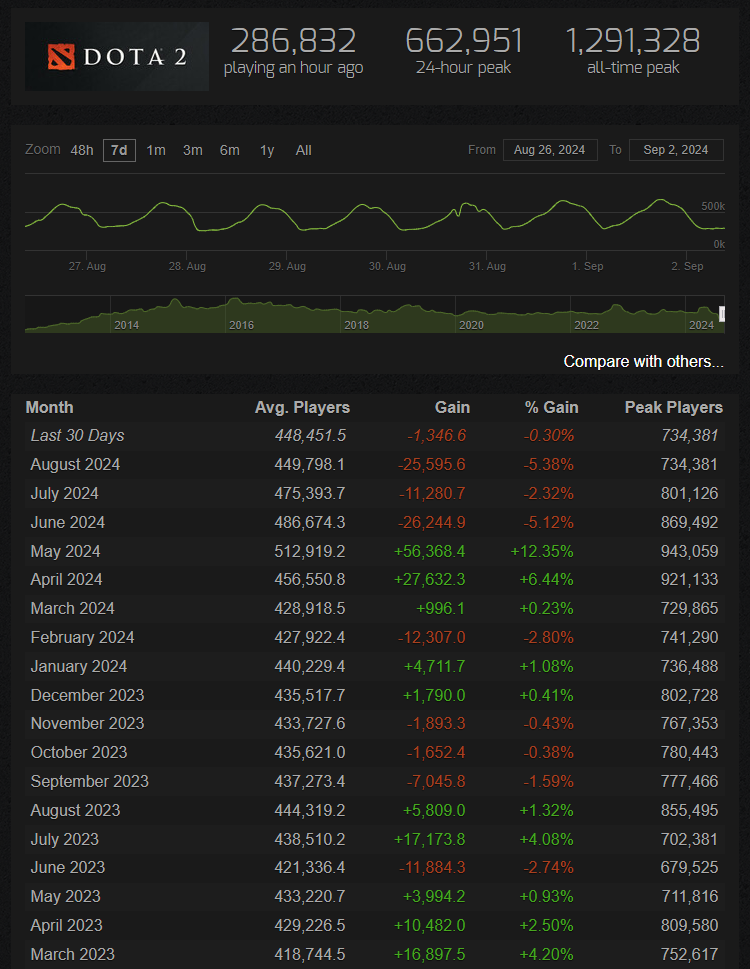Click the 855,495 peak players value
The height and width of the screenshot is (969, 750).
[x=689, y=810]
